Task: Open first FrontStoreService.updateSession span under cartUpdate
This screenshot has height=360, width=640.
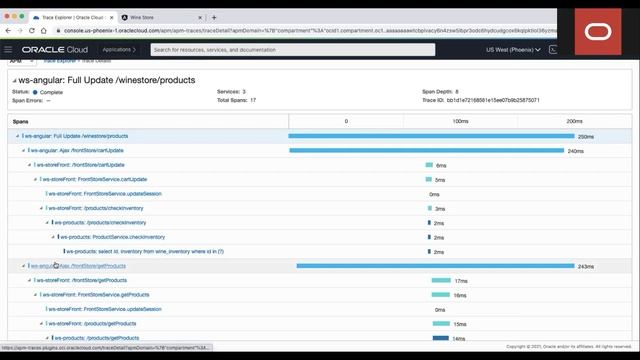Action: (x=105, y=194)
